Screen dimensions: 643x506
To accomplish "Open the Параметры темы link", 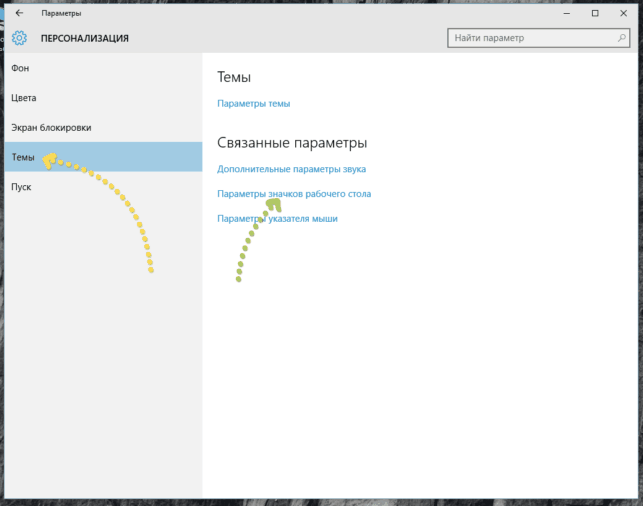I will click(253, 104).
